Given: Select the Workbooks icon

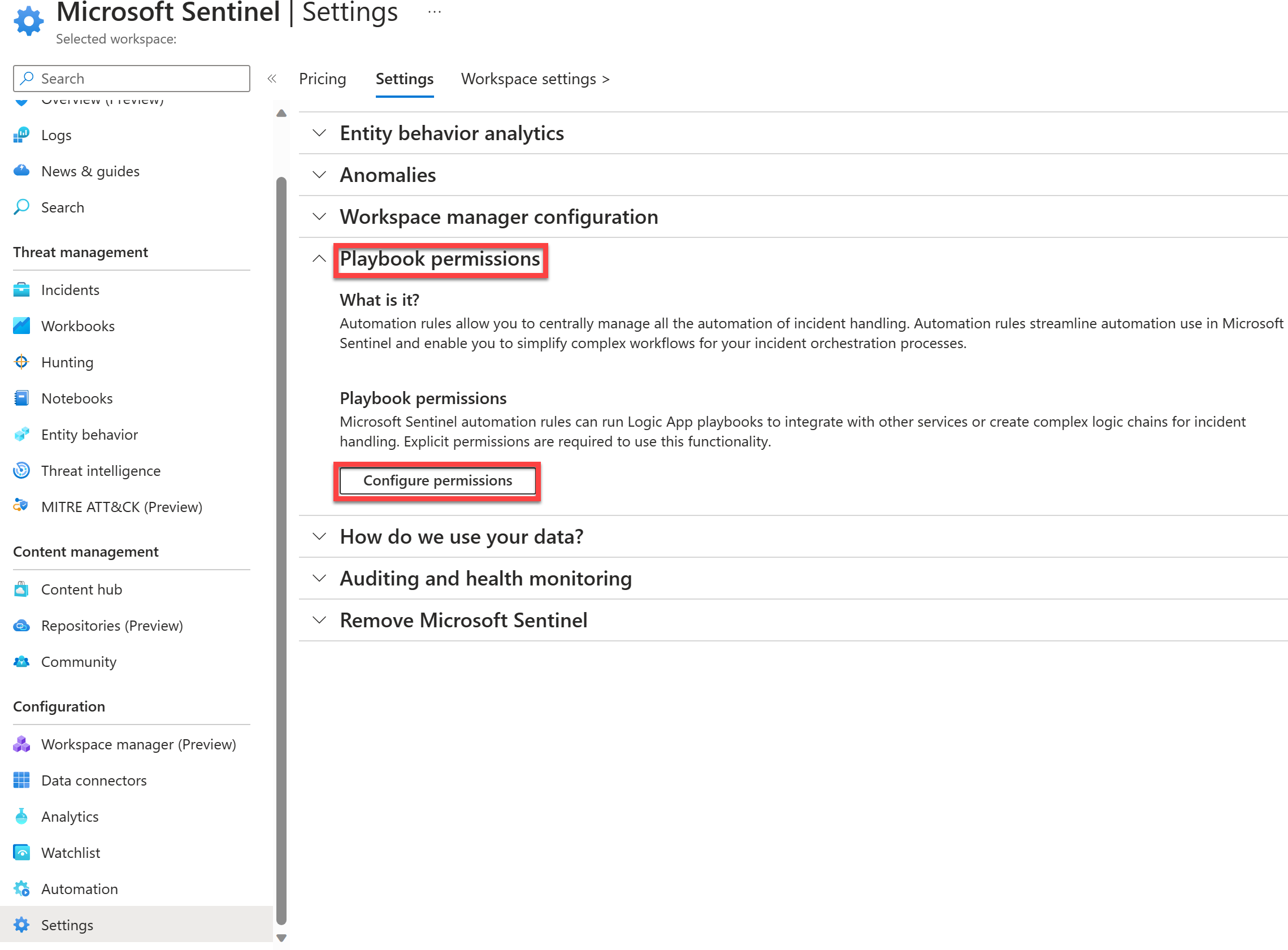Looking at the screenshot, I should 22,325.
